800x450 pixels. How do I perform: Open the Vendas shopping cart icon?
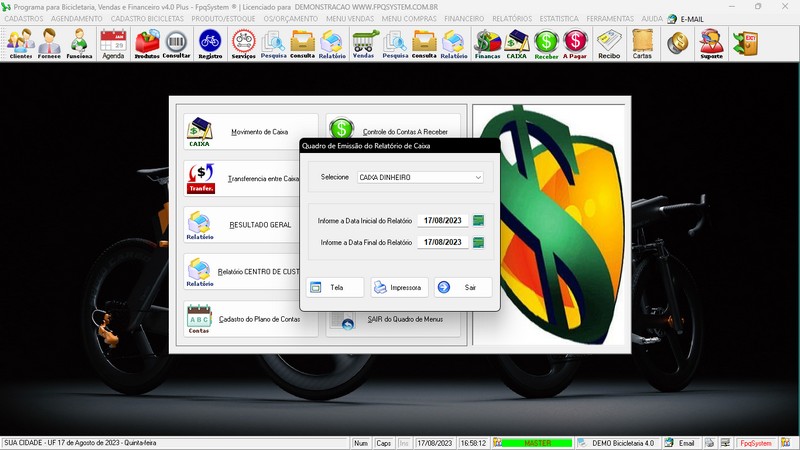pos(363,43)
